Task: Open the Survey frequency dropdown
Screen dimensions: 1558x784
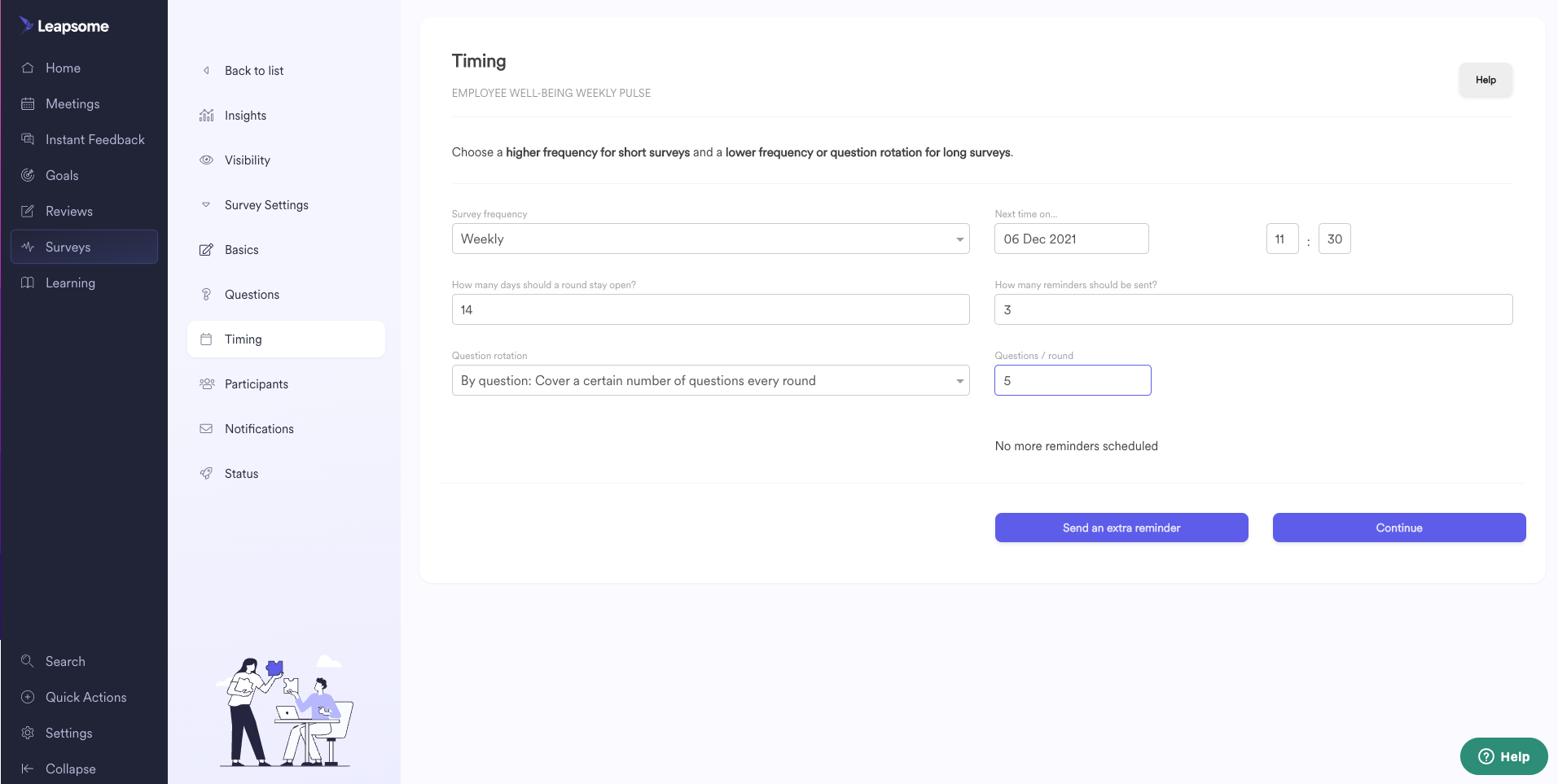Action: click(710, 239)
